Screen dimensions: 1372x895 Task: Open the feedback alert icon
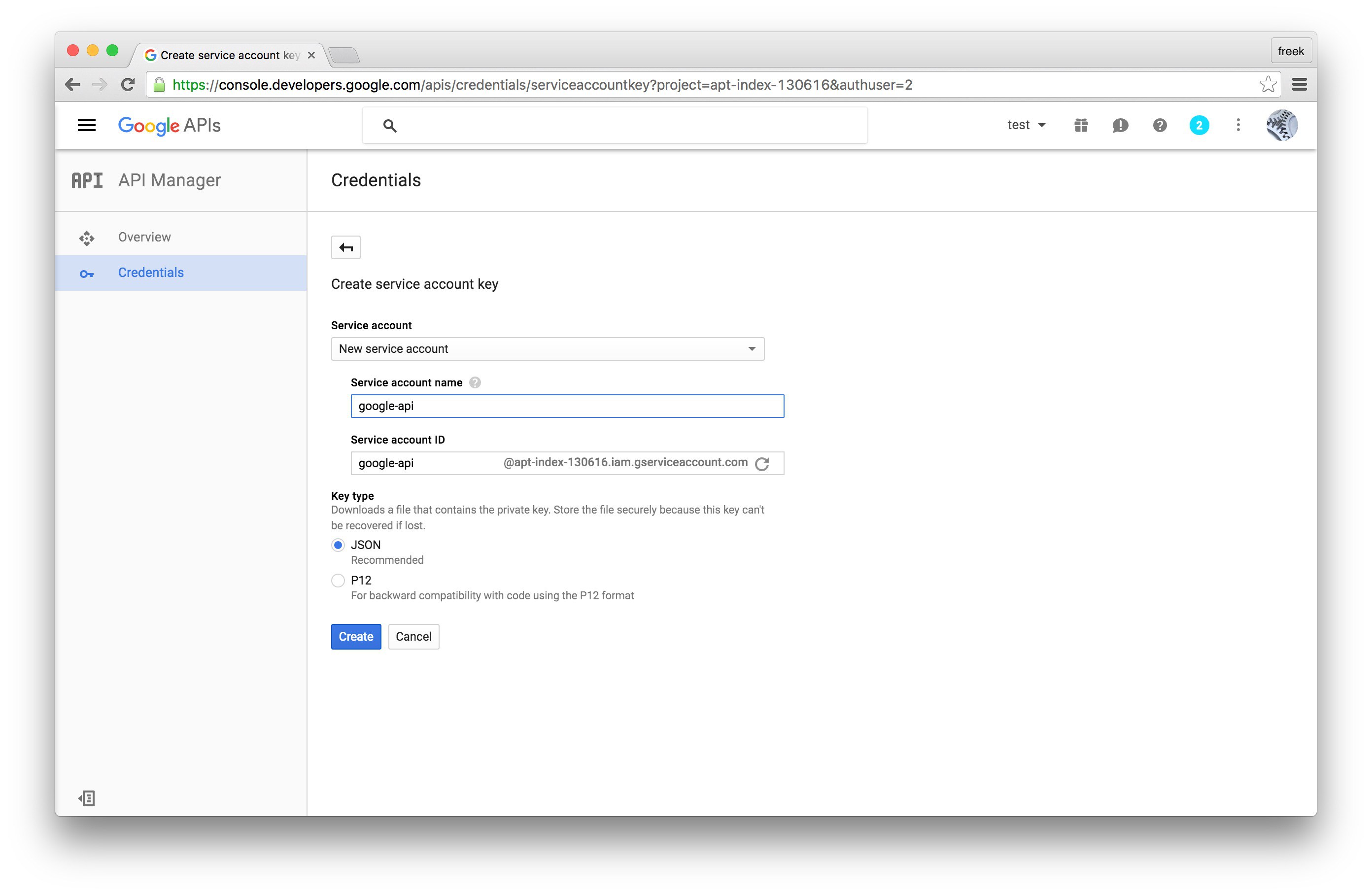1120,125
